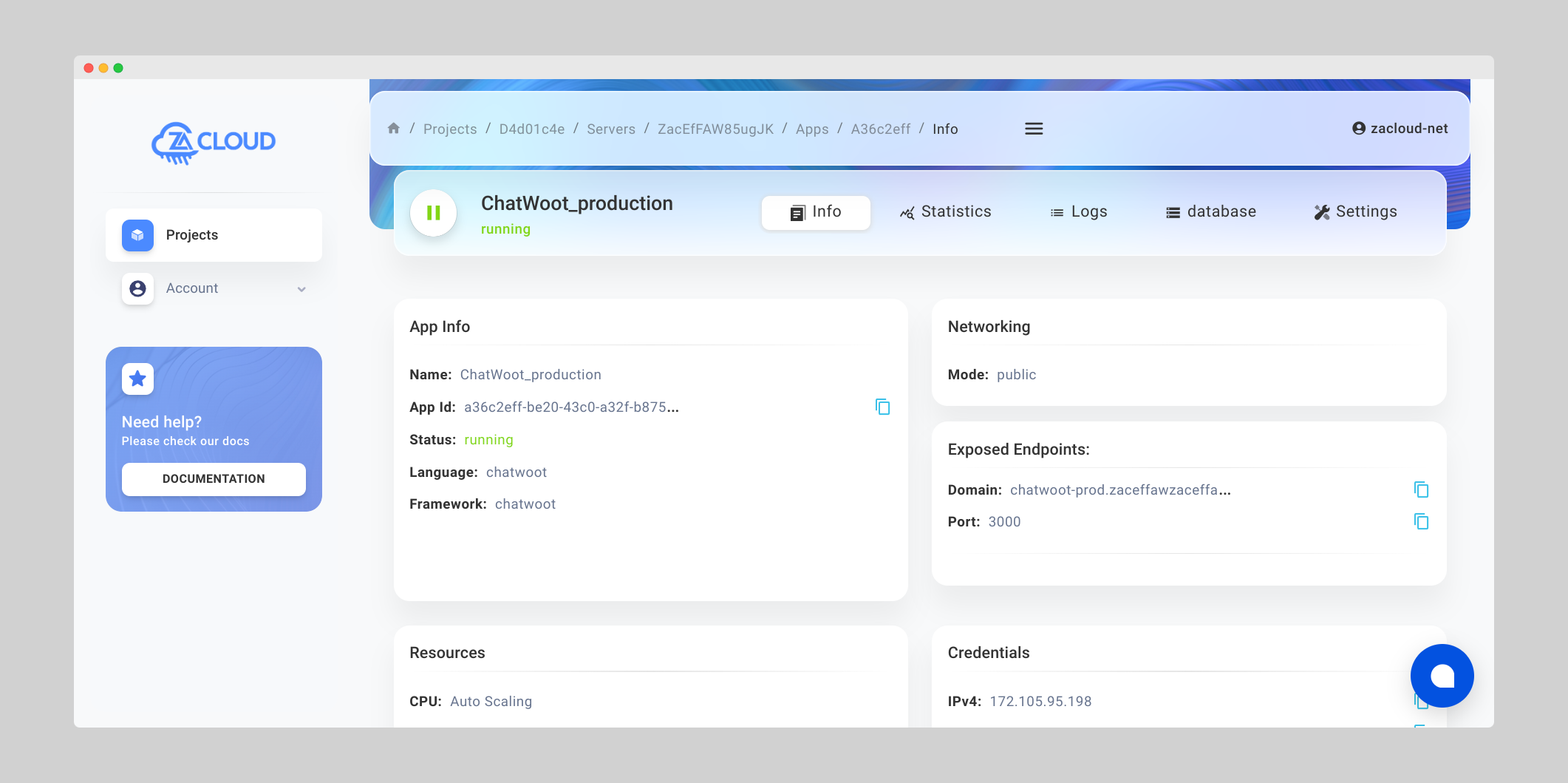Click the ChatWoot_production header title
The width and height of the screenshot is (1568, 783).
pos(576,204)
